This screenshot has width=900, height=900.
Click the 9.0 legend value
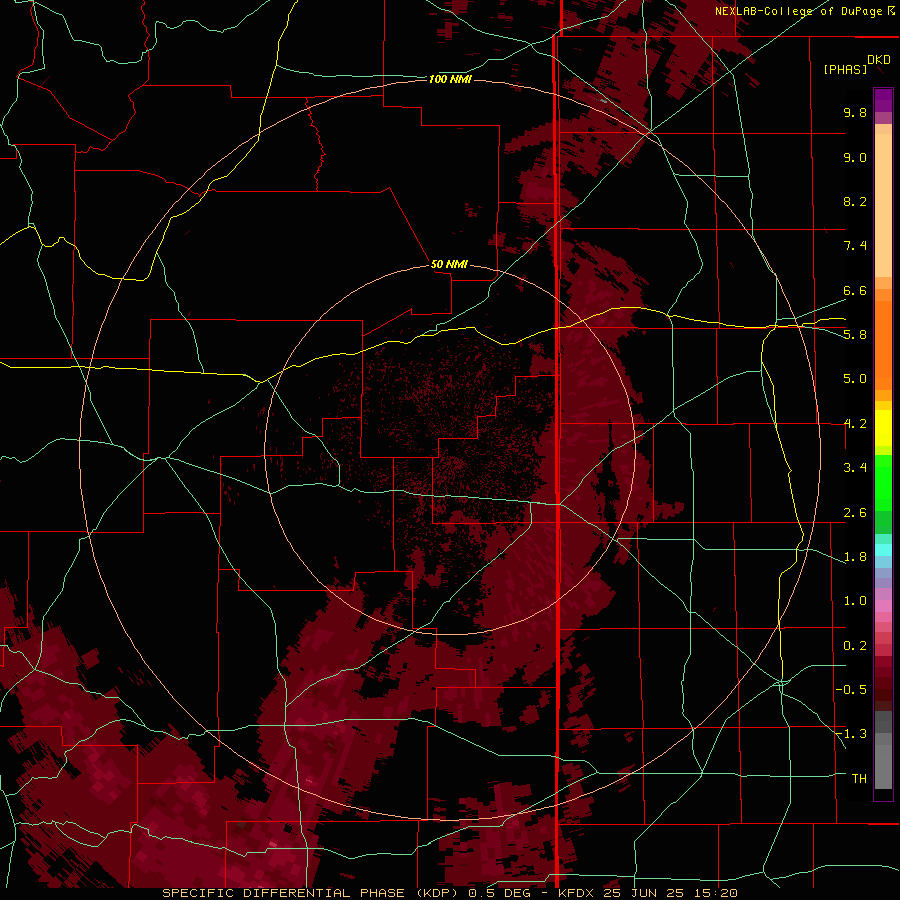tap(855, 157)
